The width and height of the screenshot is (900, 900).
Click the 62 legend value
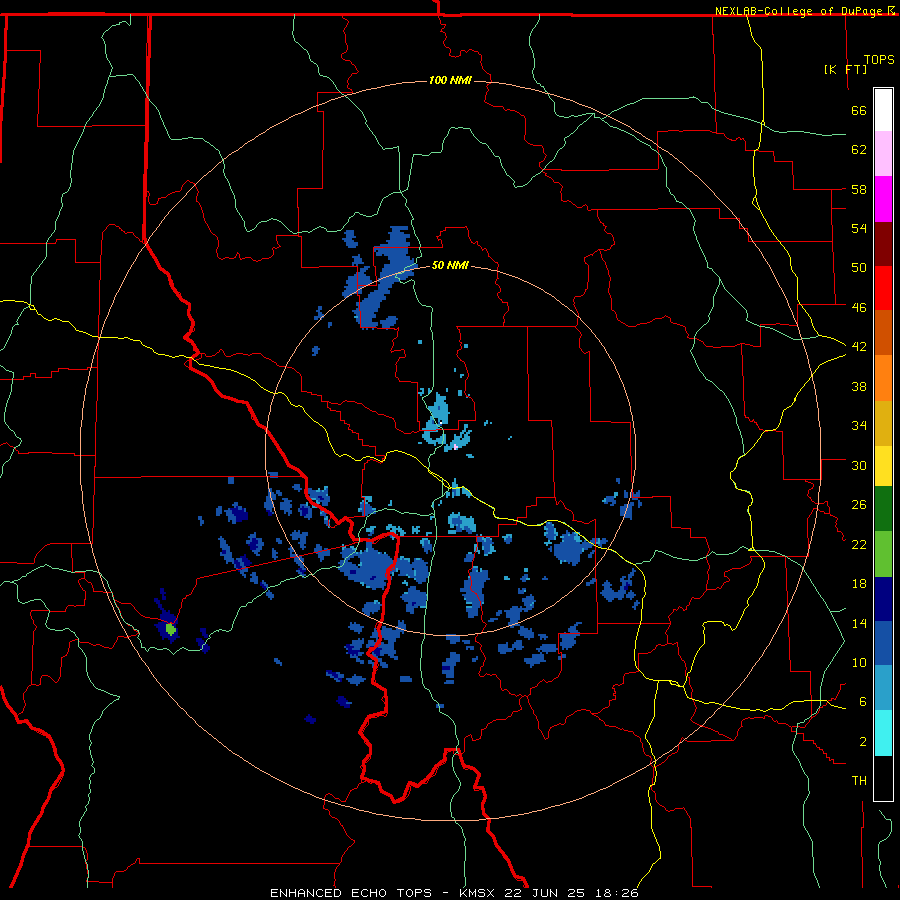pos(859,150)
